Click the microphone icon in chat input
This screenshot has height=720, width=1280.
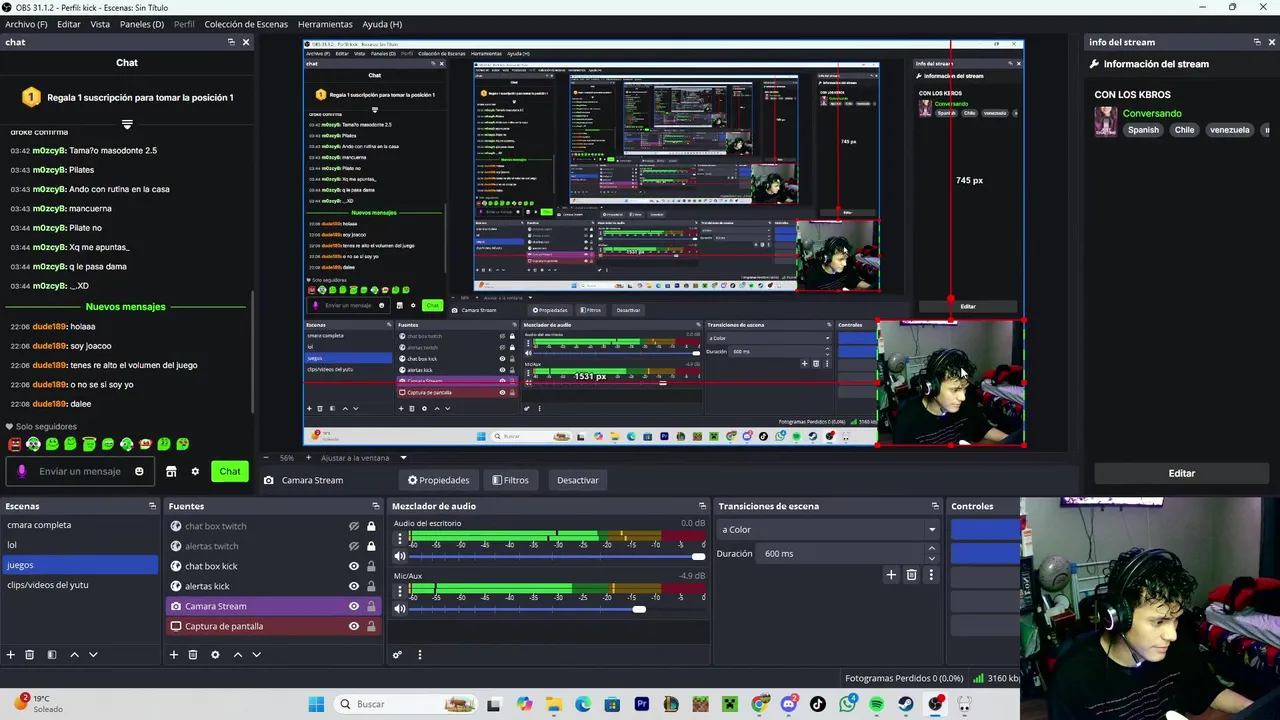(x=22, y=472)
